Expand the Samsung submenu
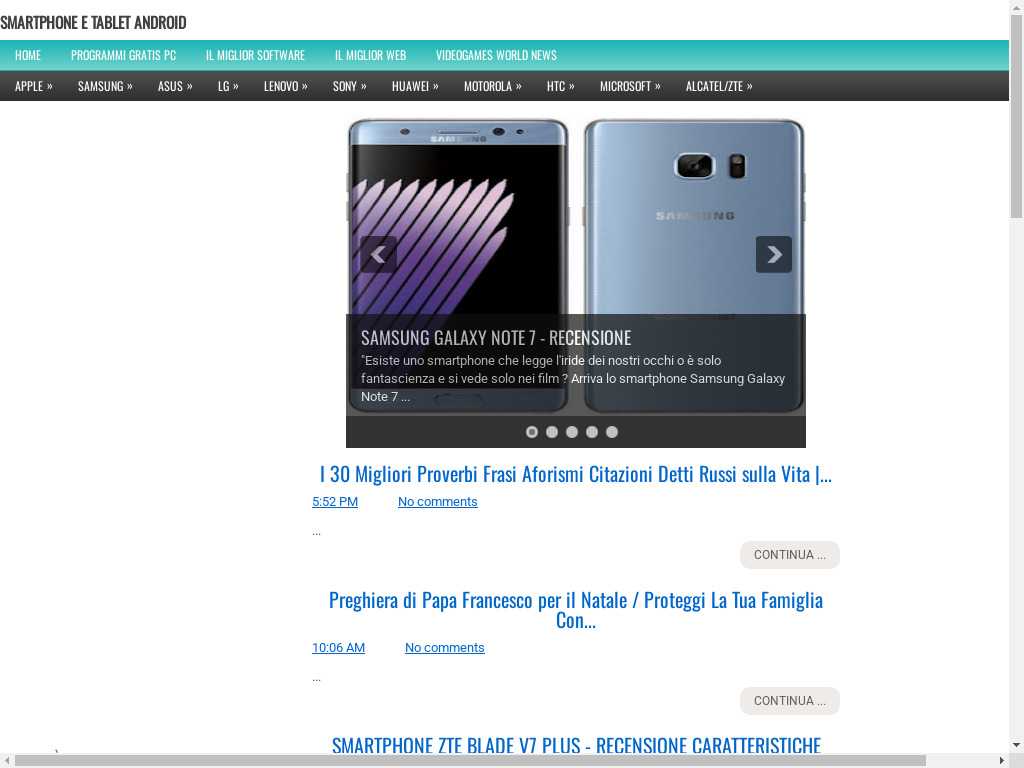 tap(105, 86)
